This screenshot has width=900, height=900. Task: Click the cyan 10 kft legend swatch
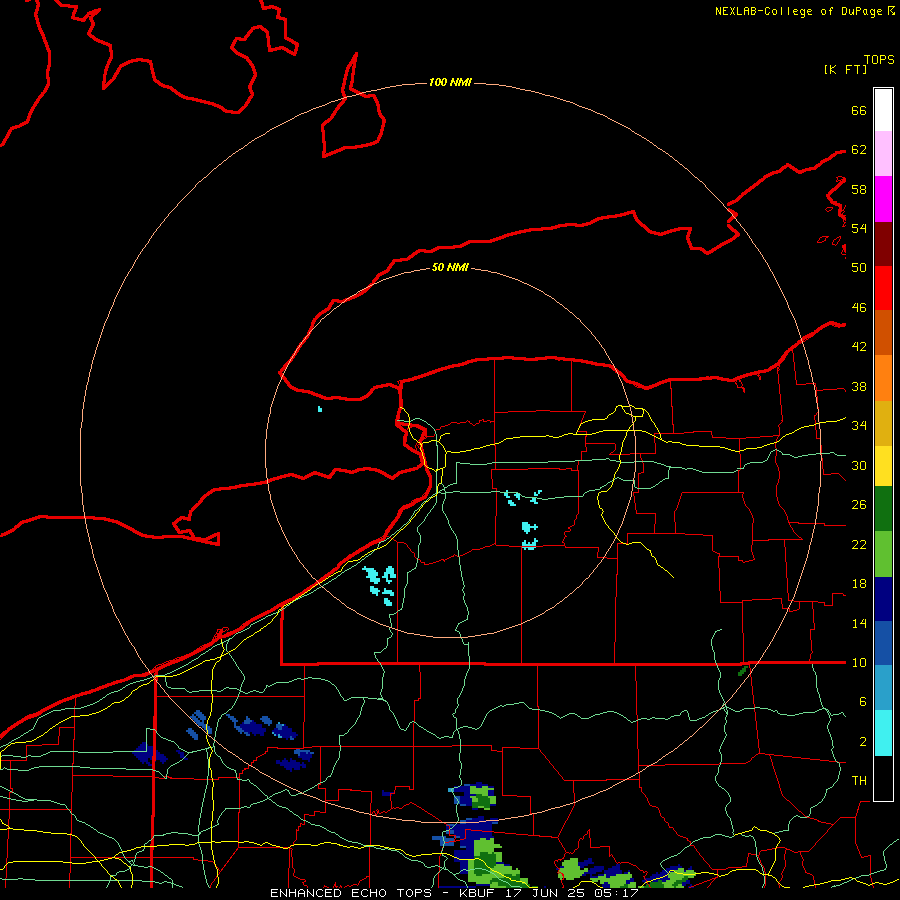coord(883,733)
